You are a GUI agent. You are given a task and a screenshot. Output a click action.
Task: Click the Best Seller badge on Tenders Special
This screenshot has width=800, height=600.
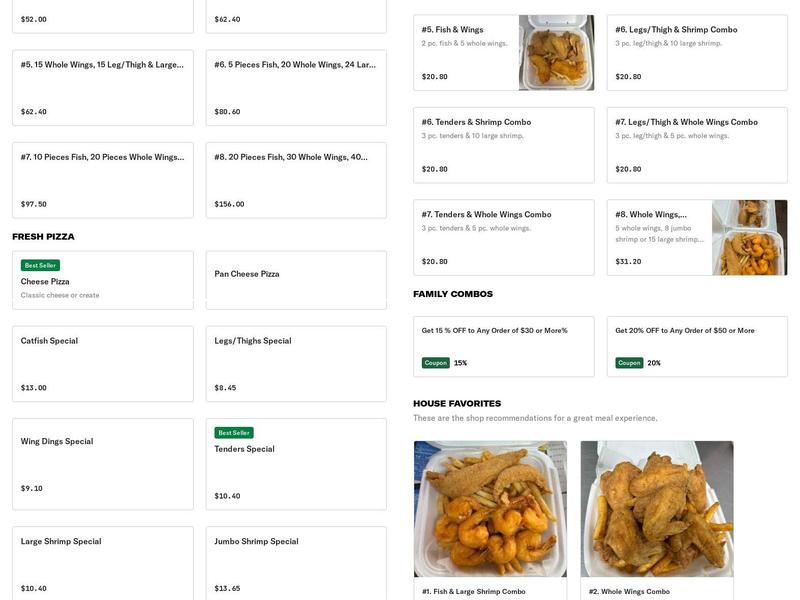(x=232, y=432)
